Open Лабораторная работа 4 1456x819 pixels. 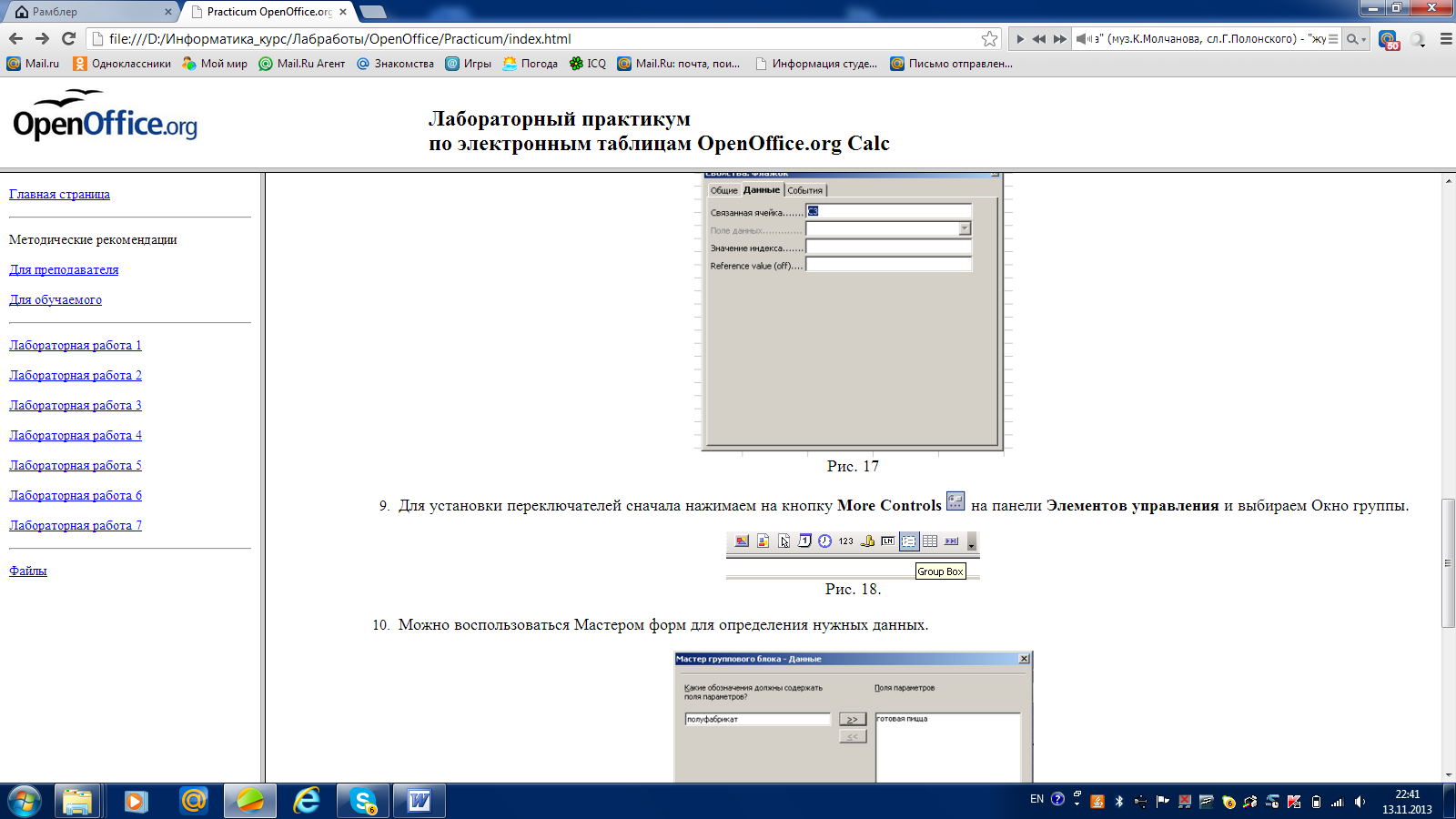point(76,435)
